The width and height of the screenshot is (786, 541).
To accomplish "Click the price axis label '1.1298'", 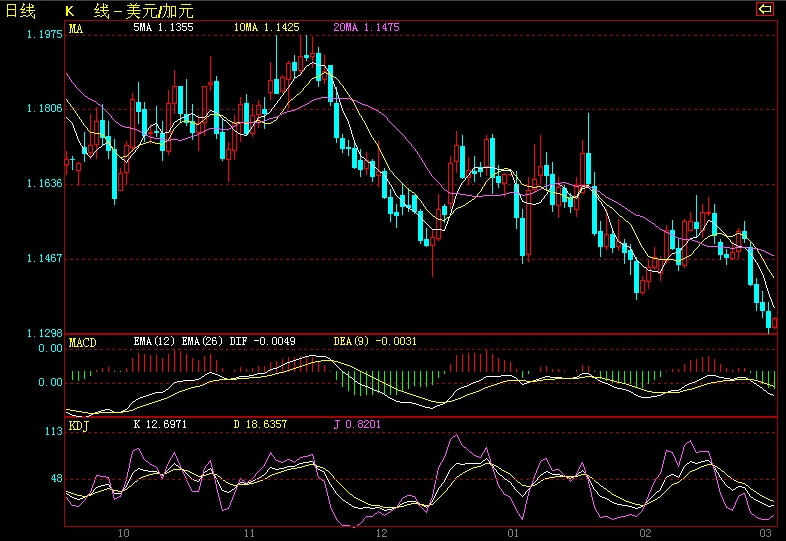I will (x=44, y=333).
